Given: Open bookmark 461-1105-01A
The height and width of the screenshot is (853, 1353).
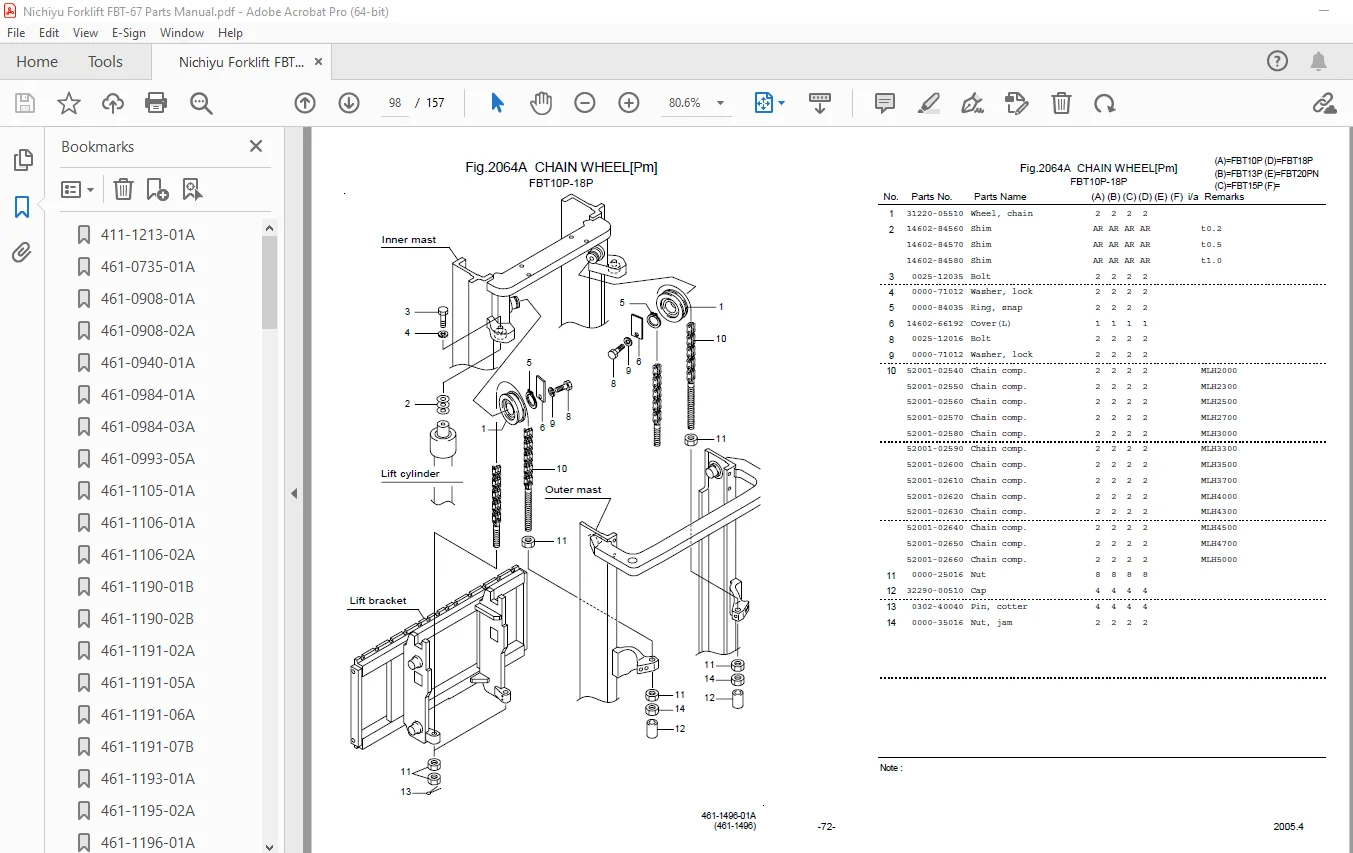Looking at the screenshot, I should click(x=148, y=491).
